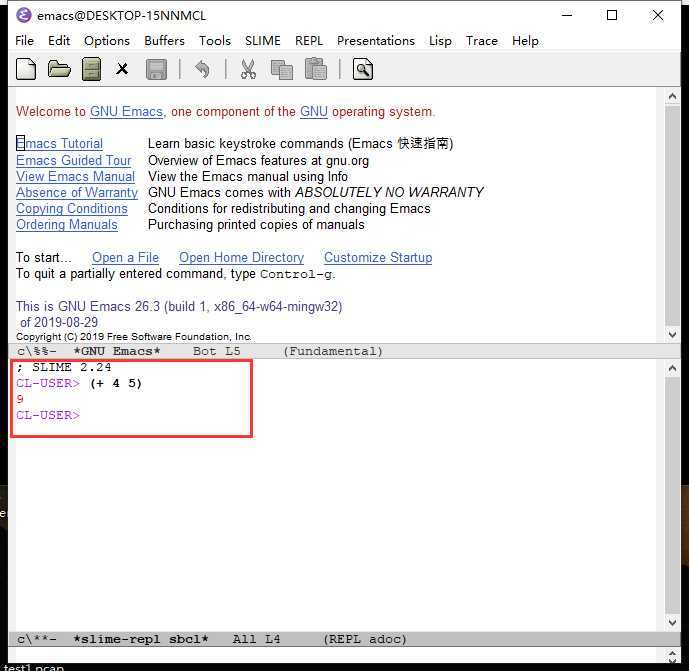The height and width of the screenshot is (671, 689).
Task: Open the File menu
Action: click(24, 41)
